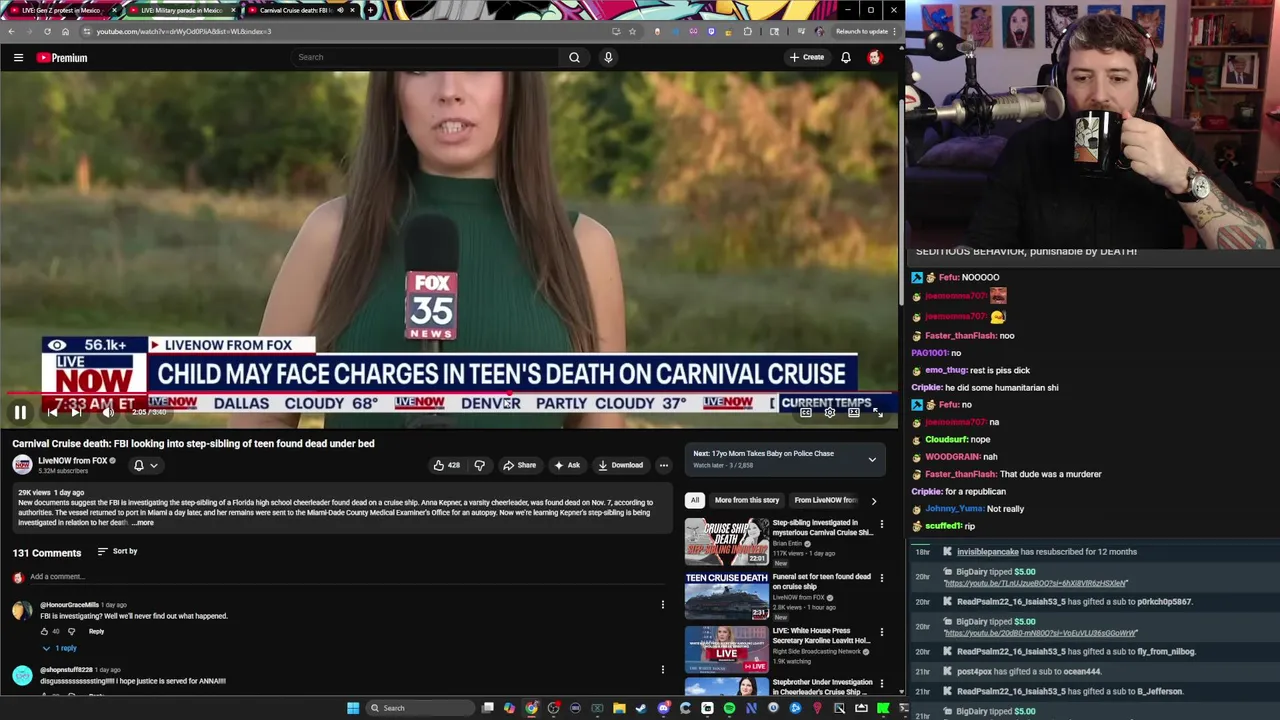Open the LiveNOW from FOX channel
1280x720 pixels.
click(72, 461)
